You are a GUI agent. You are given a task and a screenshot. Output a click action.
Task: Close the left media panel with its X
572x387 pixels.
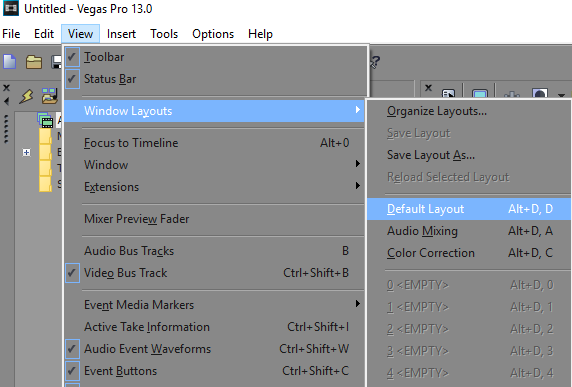pos(6,88)
